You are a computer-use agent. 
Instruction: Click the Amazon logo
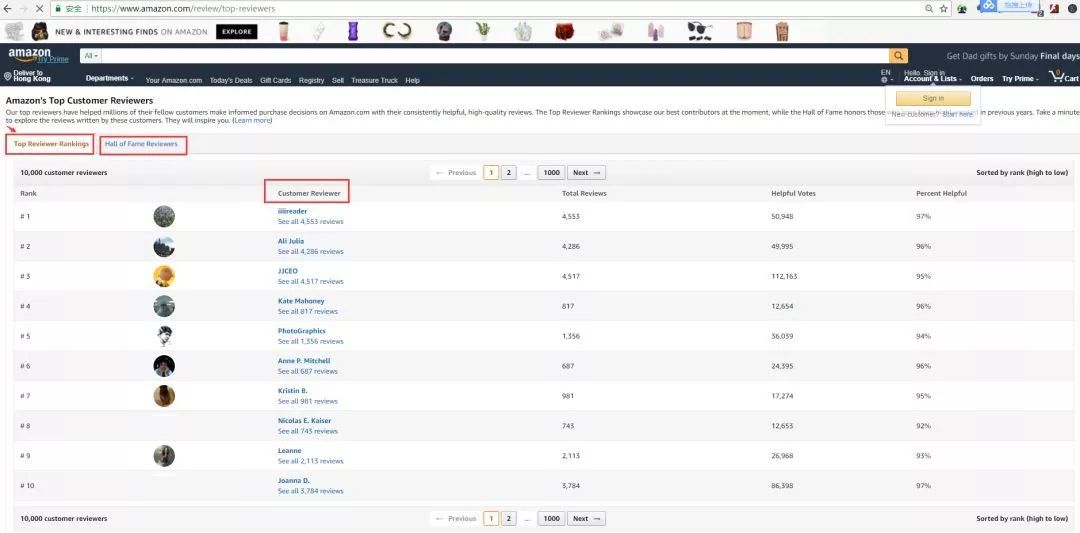29,54
